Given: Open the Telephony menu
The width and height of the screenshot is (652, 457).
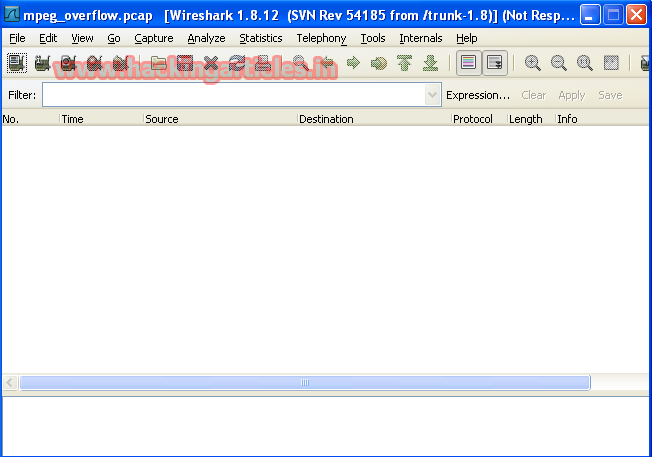Looking at the screenshot, I should tap(321, 38).
